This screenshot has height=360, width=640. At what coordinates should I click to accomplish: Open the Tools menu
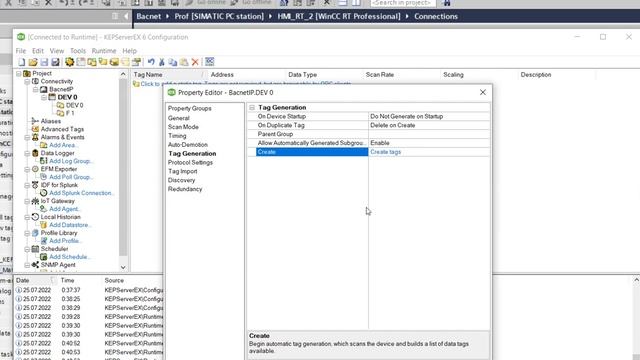[78, 51]
